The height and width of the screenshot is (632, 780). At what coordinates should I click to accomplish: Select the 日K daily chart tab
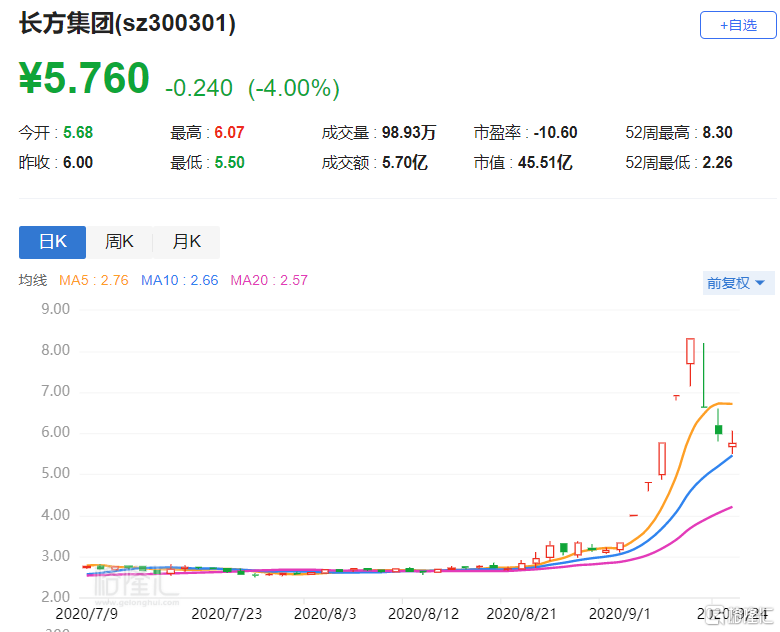(52, 242)
